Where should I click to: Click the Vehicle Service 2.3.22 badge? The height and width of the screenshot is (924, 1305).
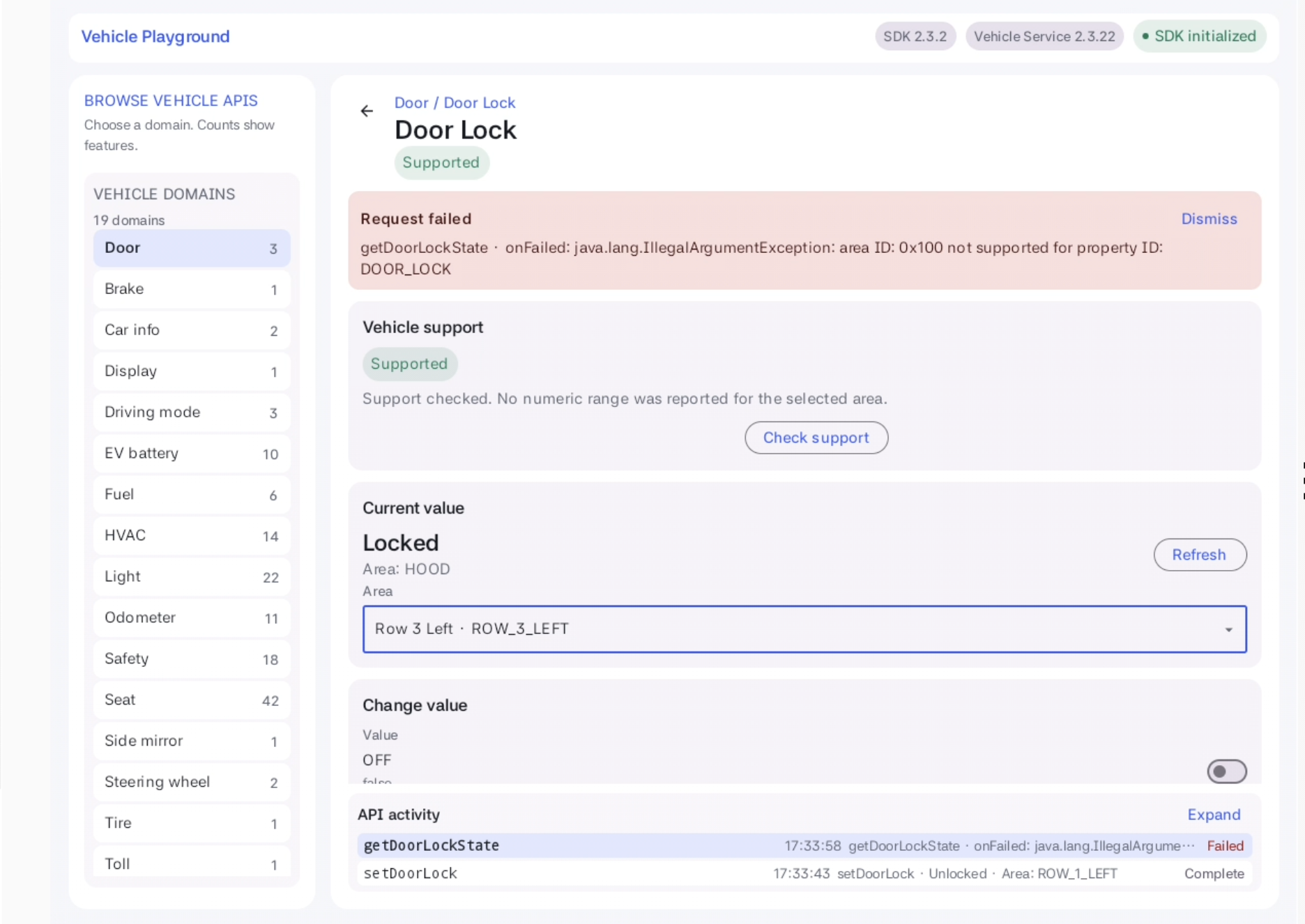click(x=1044, y=37)
